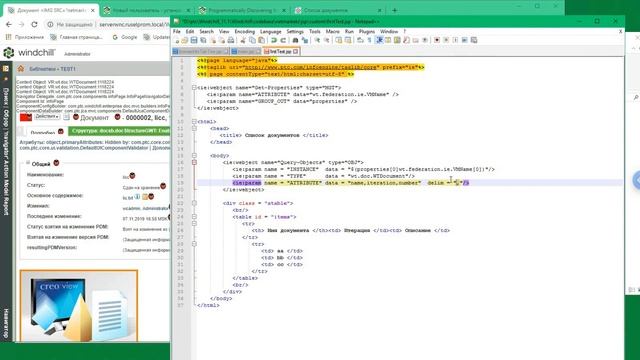Reload the Windchill page in browser
This screenshot has height=360, width=640.
pyautogui.click(x=34, y=24)
